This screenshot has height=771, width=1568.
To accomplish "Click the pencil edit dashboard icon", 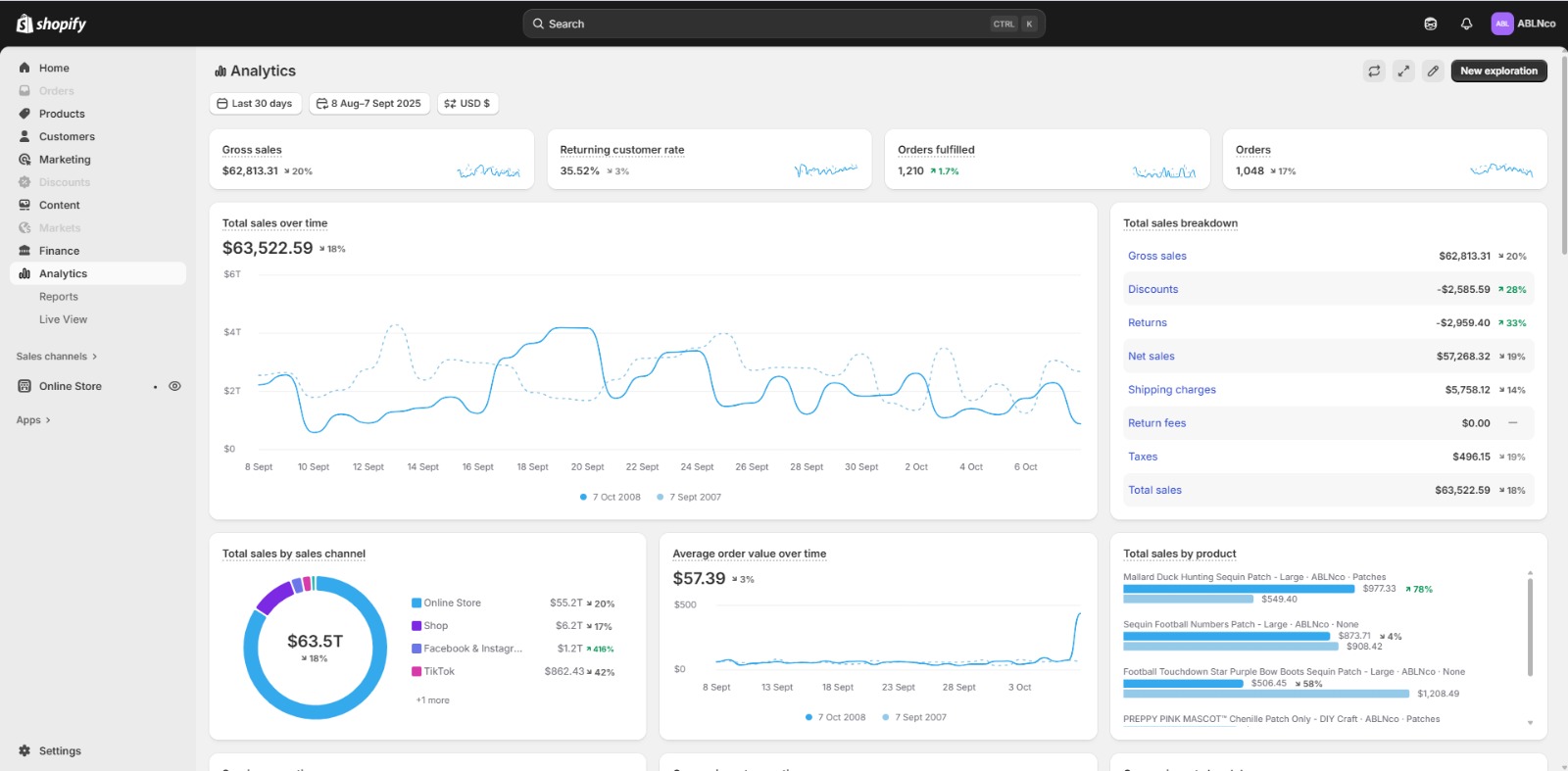I will pyautogui.click(x=1433, y=71).
